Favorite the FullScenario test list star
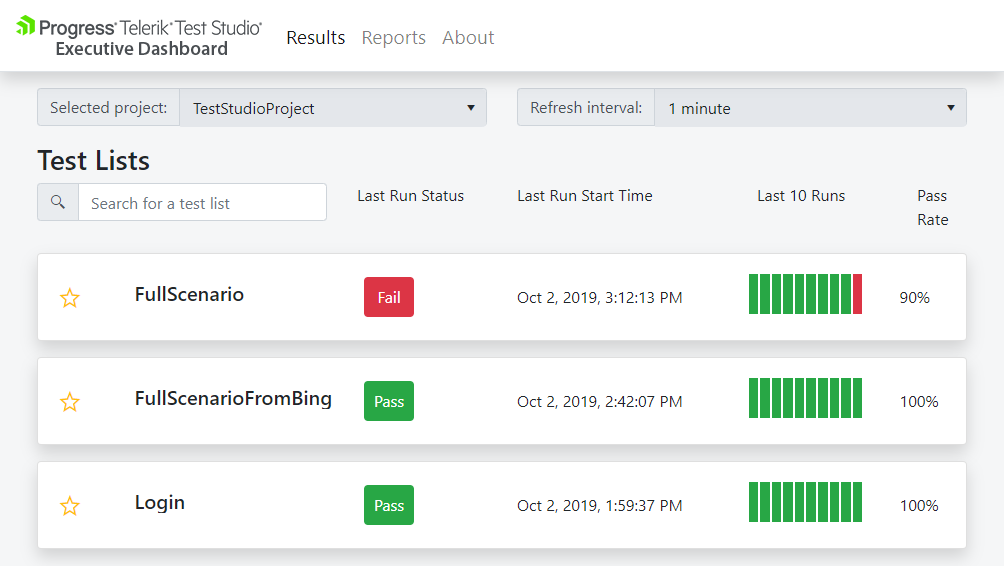Viewport: 1004px width, 566px height. click(70, 298)
